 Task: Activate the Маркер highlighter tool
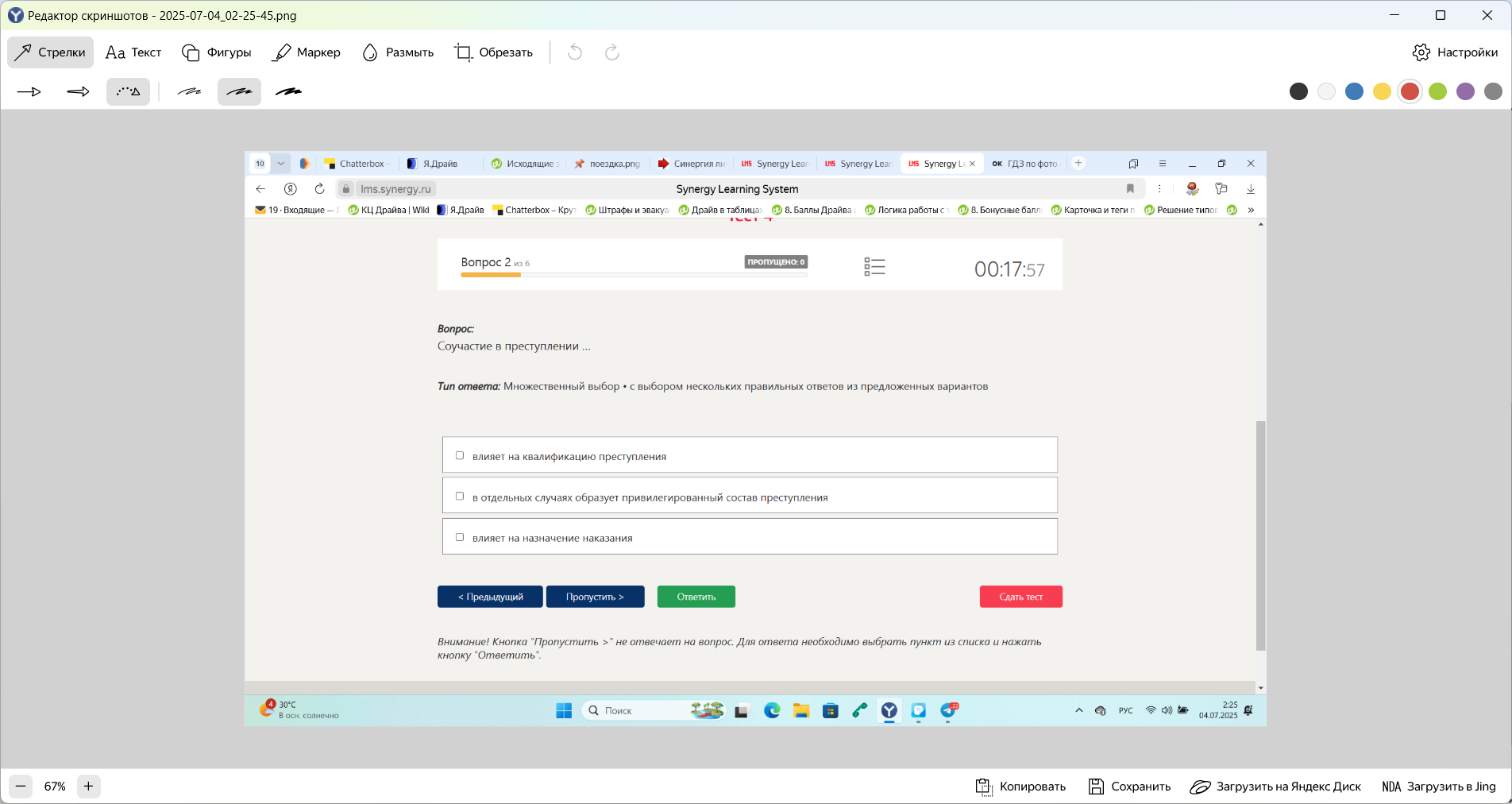point(307,52)
